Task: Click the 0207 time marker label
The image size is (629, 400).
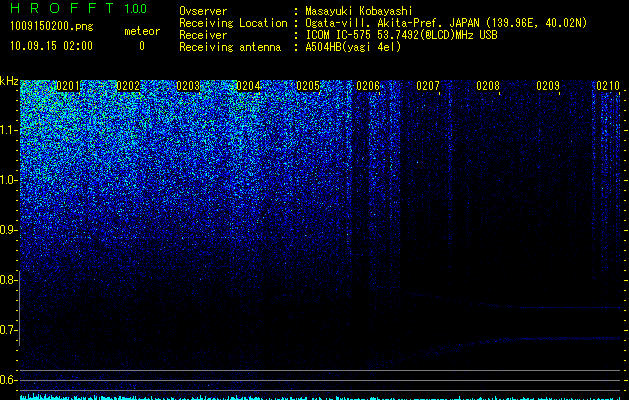Action: [x=428, y=86]
